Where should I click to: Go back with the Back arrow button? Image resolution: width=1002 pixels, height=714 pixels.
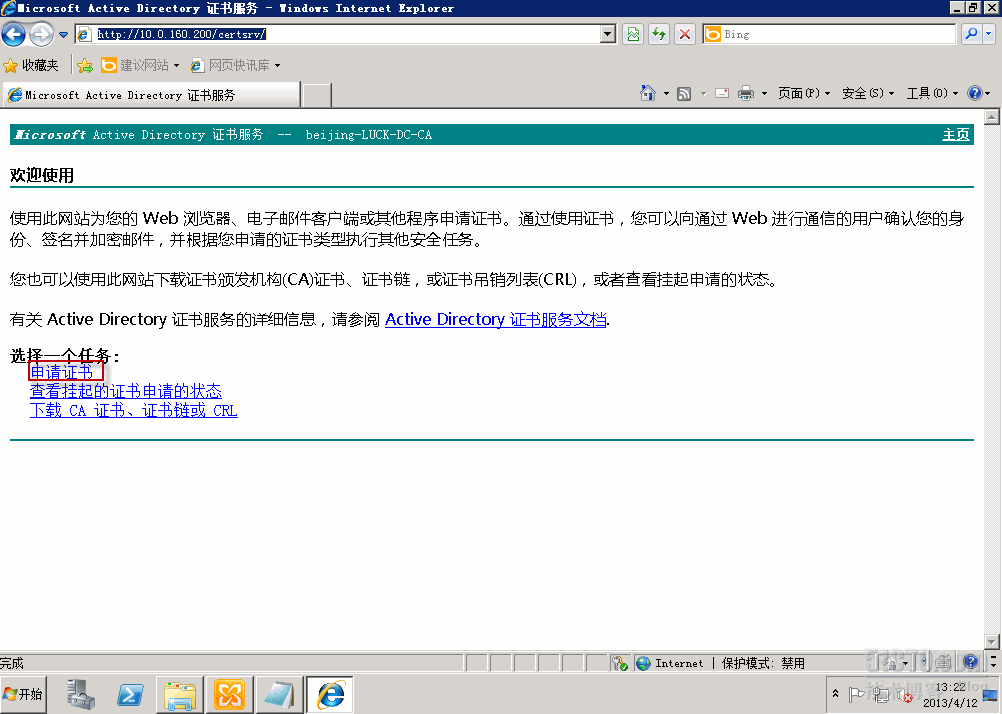coord(13,34)
